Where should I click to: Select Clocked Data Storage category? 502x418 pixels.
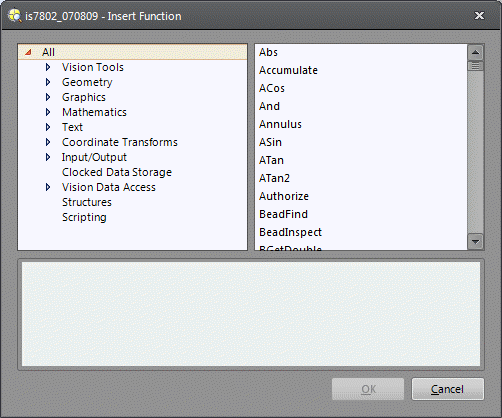click(x=117, y=172)
